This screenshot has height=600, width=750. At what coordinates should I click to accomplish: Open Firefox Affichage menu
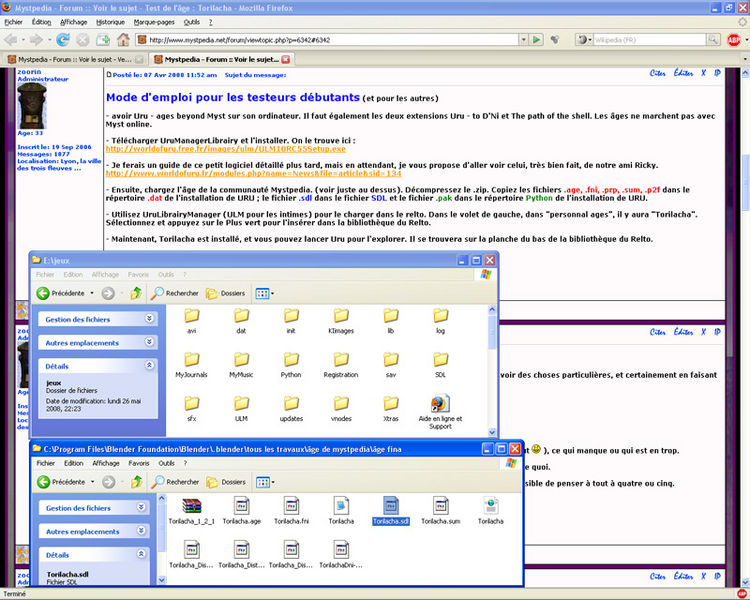74,22
